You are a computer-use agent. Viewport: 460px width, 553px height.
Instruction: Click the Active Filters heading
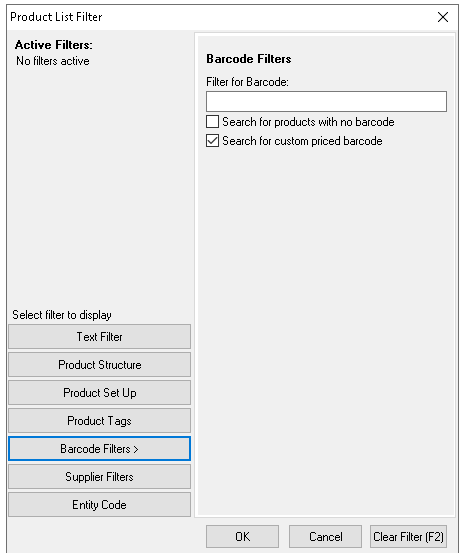[x=54, y=45]
